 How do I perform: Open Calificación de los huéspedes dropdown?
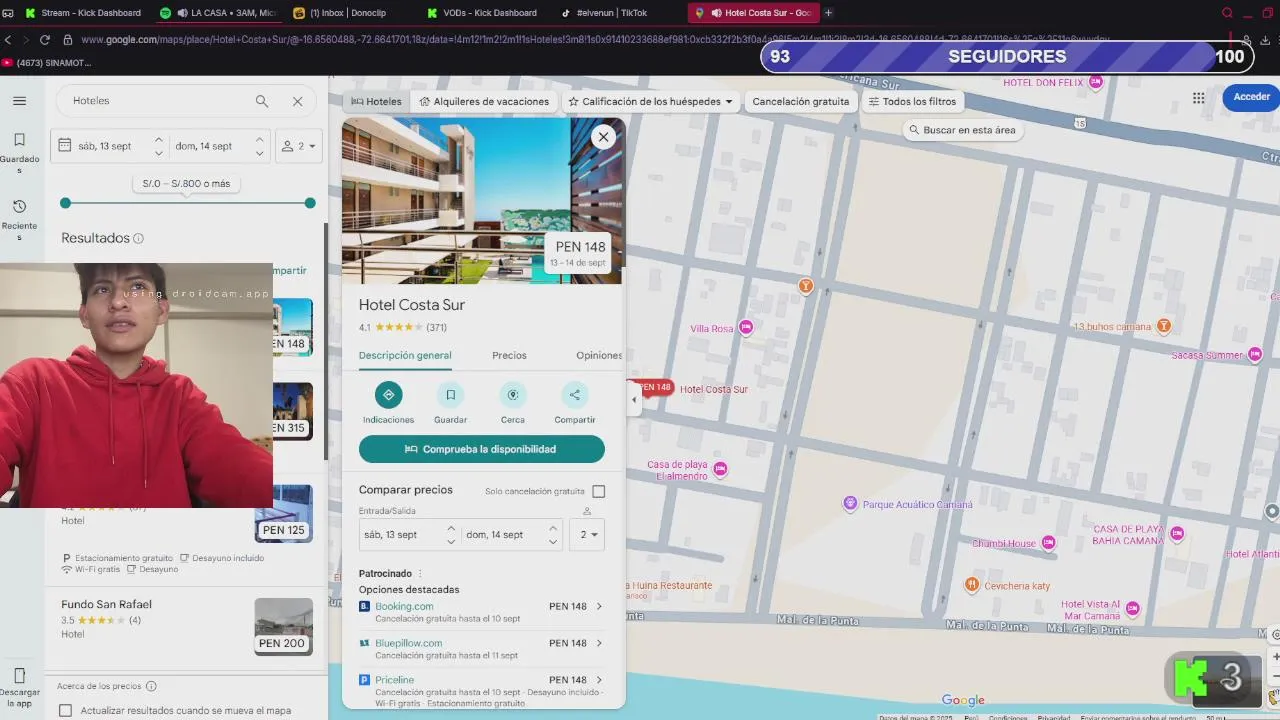(x=650, y=101)
